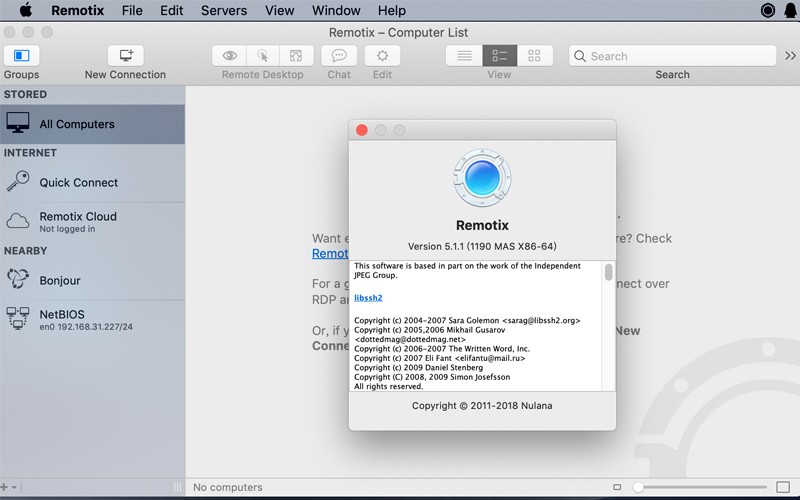800x500 pixels.
Task: Click the Bonjour swirl icon
Action: 18,279
